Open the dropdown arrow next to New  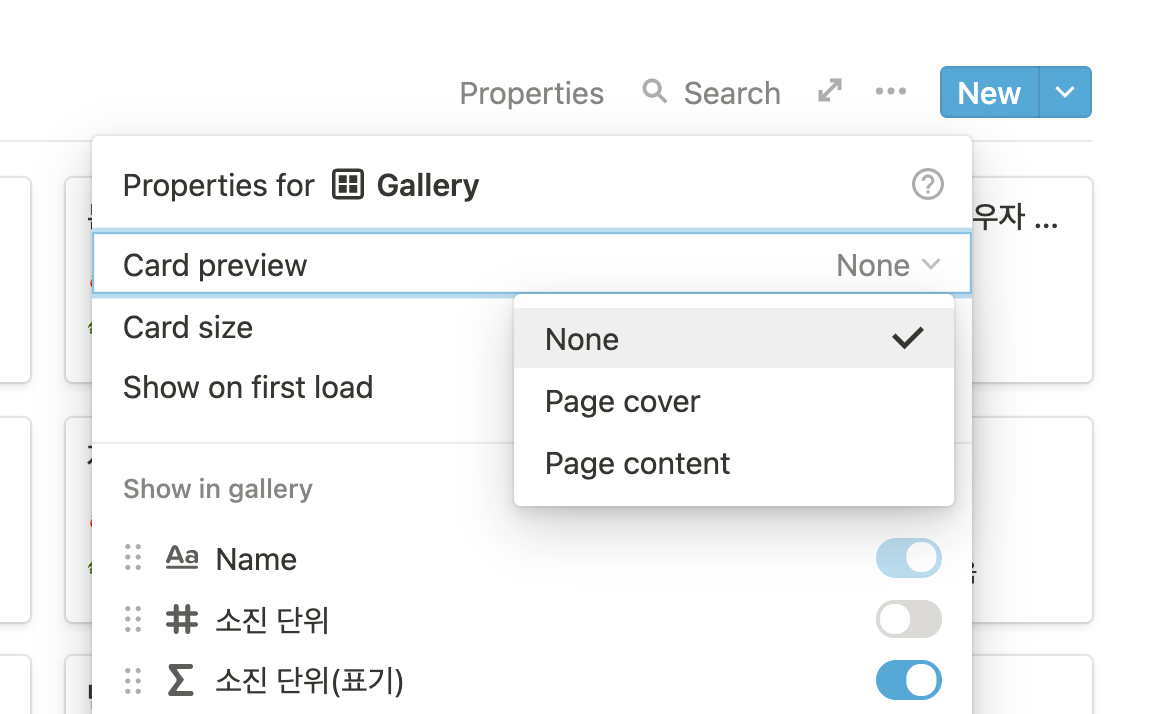1065,92
